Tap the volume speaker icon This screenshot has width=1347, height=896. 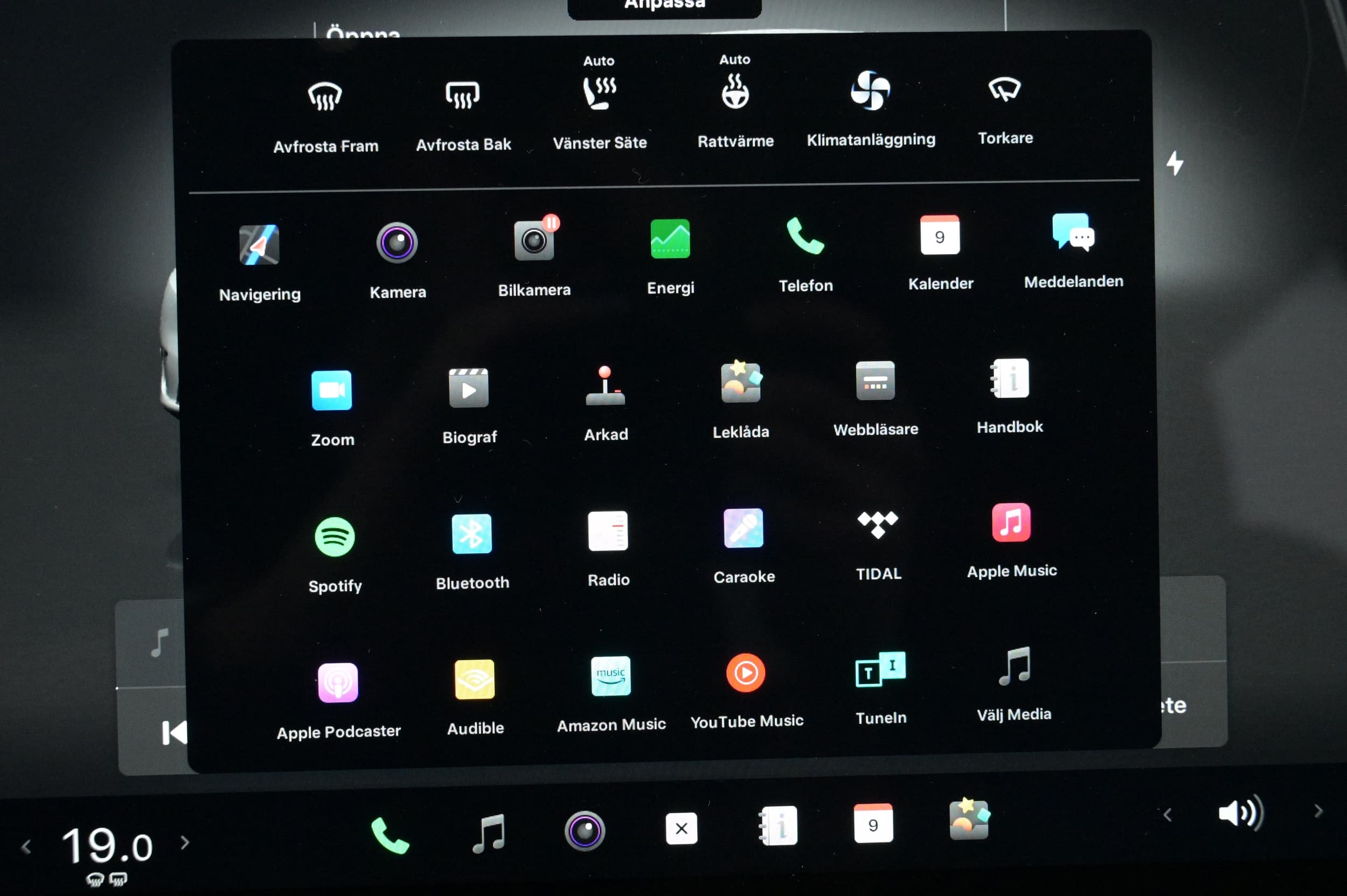point(1240,812)
